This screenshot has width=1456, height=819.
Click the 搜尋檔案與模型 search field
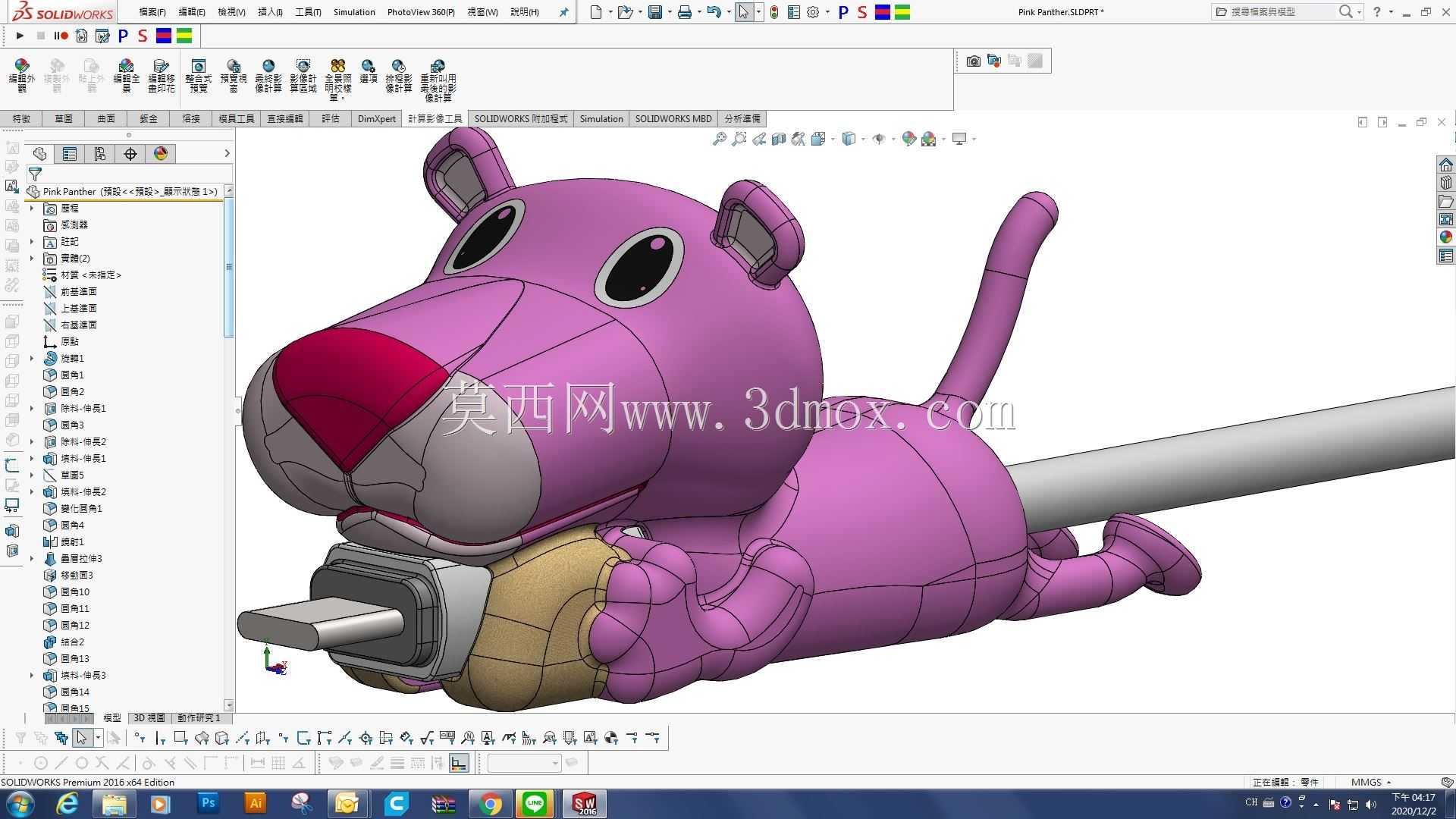tap(1281, 12)
